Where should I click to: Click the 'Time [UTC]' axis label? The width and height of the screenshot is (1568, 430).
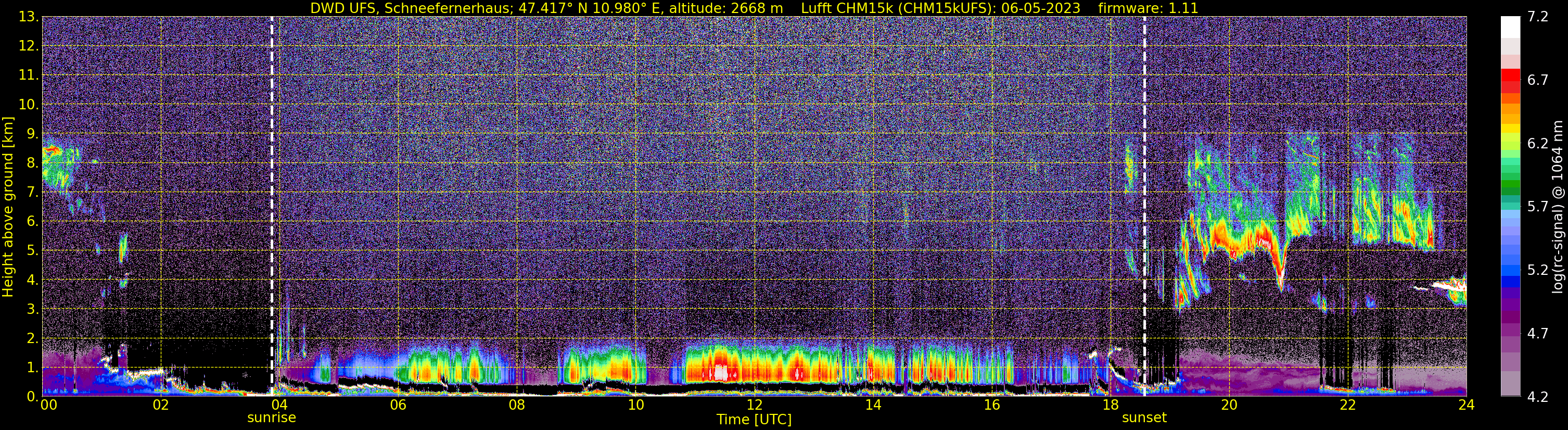tap(754, 420)
